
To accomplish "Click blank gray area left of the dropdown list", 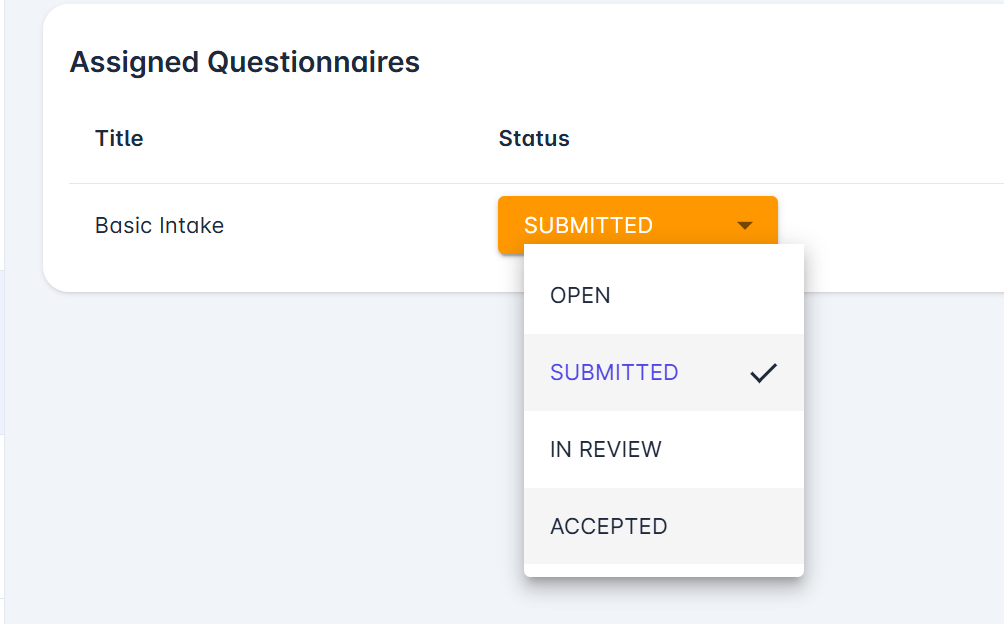I will coord(300,400).
